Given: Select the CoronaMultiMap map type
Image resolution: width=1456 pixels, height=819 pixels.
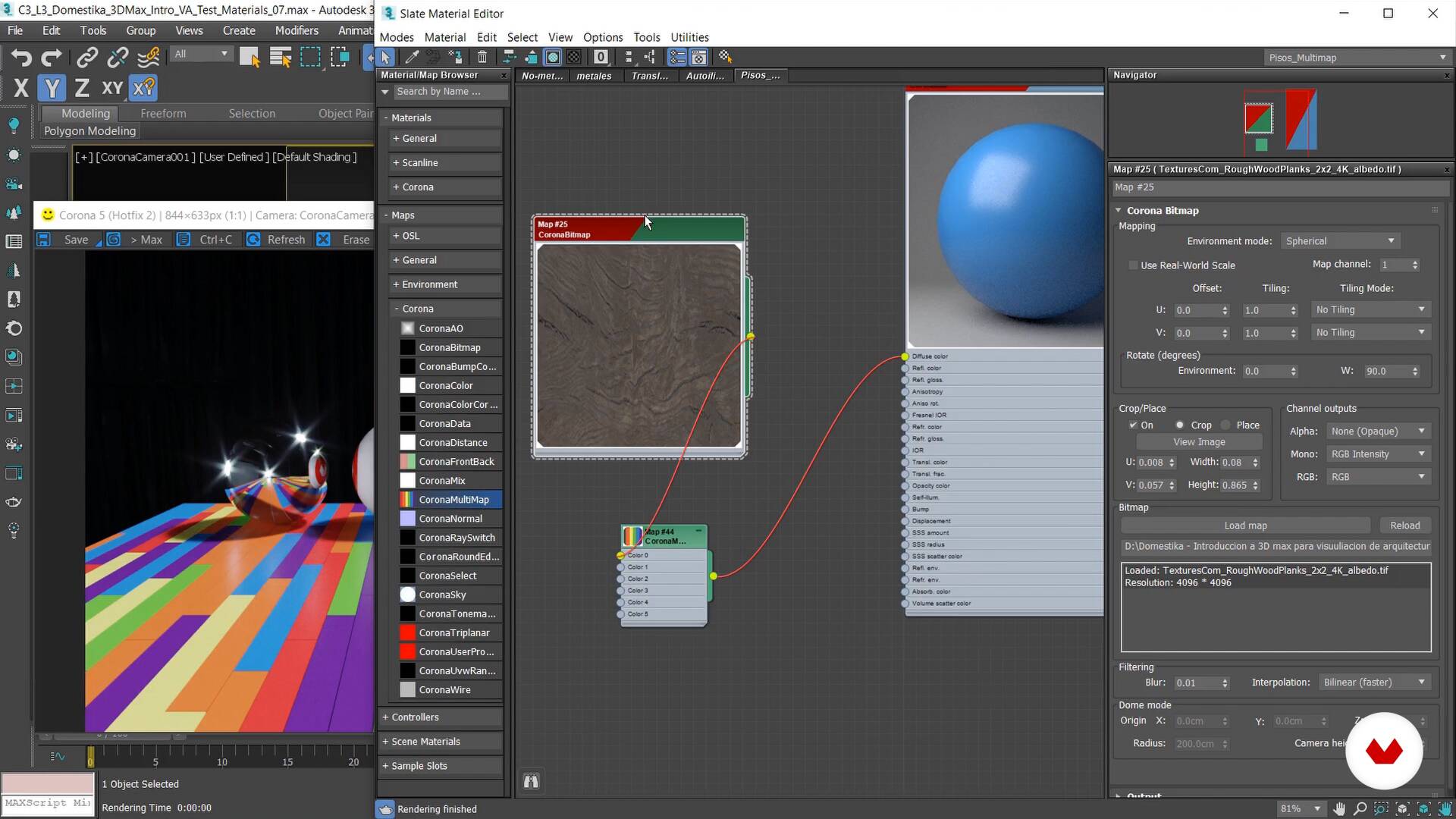Looking at the screenshot, I should click(455, 499).
